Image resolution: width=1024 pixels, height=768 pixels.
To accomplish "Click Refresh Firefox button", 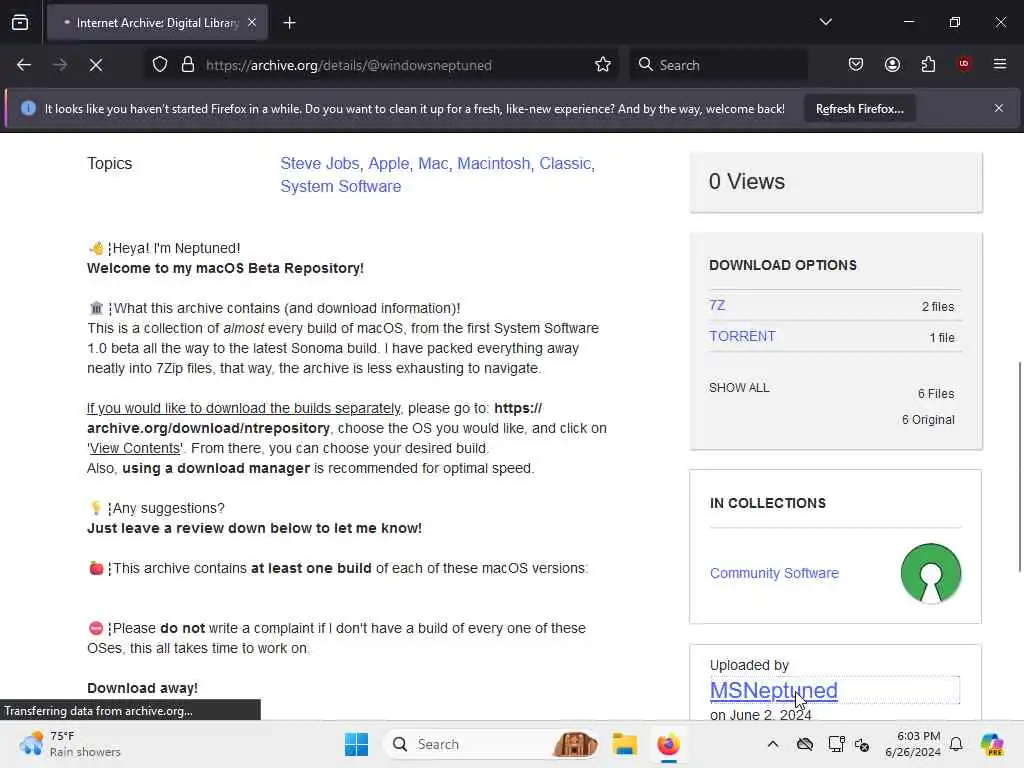I will tap(859, 109).
